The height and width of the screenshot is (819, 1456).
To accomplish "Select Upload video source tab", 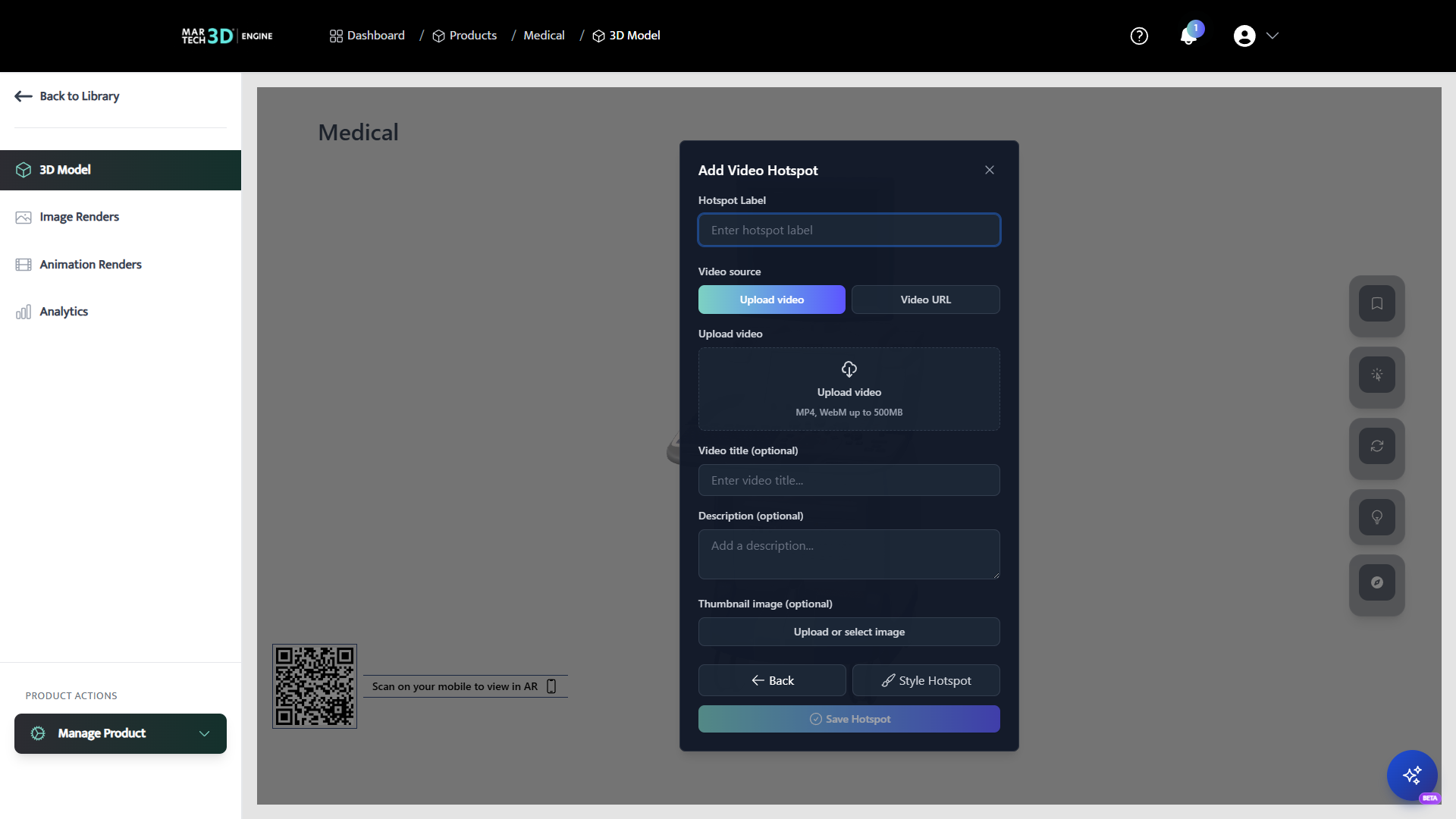I will [x=772, y=300].
